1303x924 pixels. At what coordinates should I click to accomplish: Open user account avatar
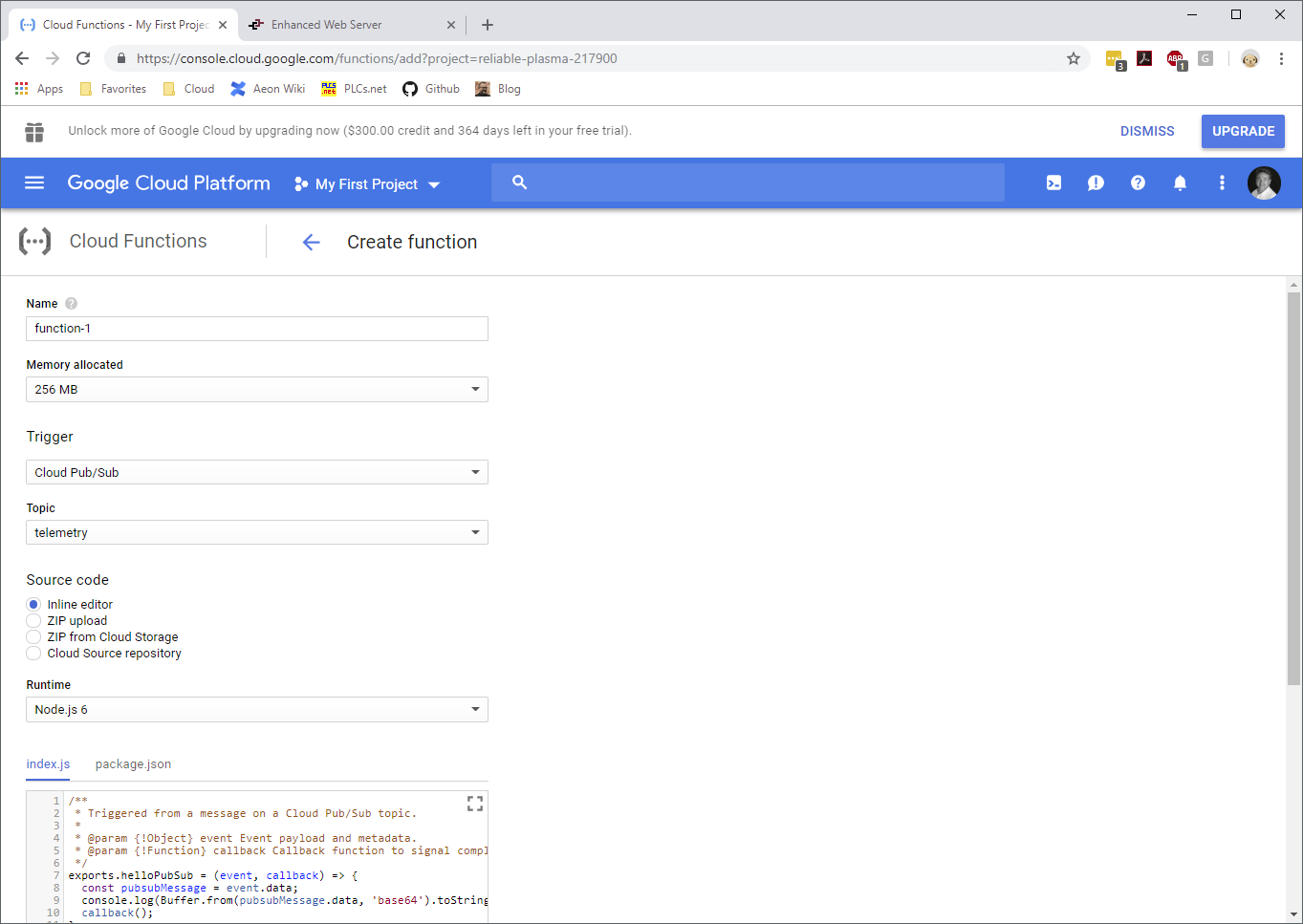(1264, 183)
